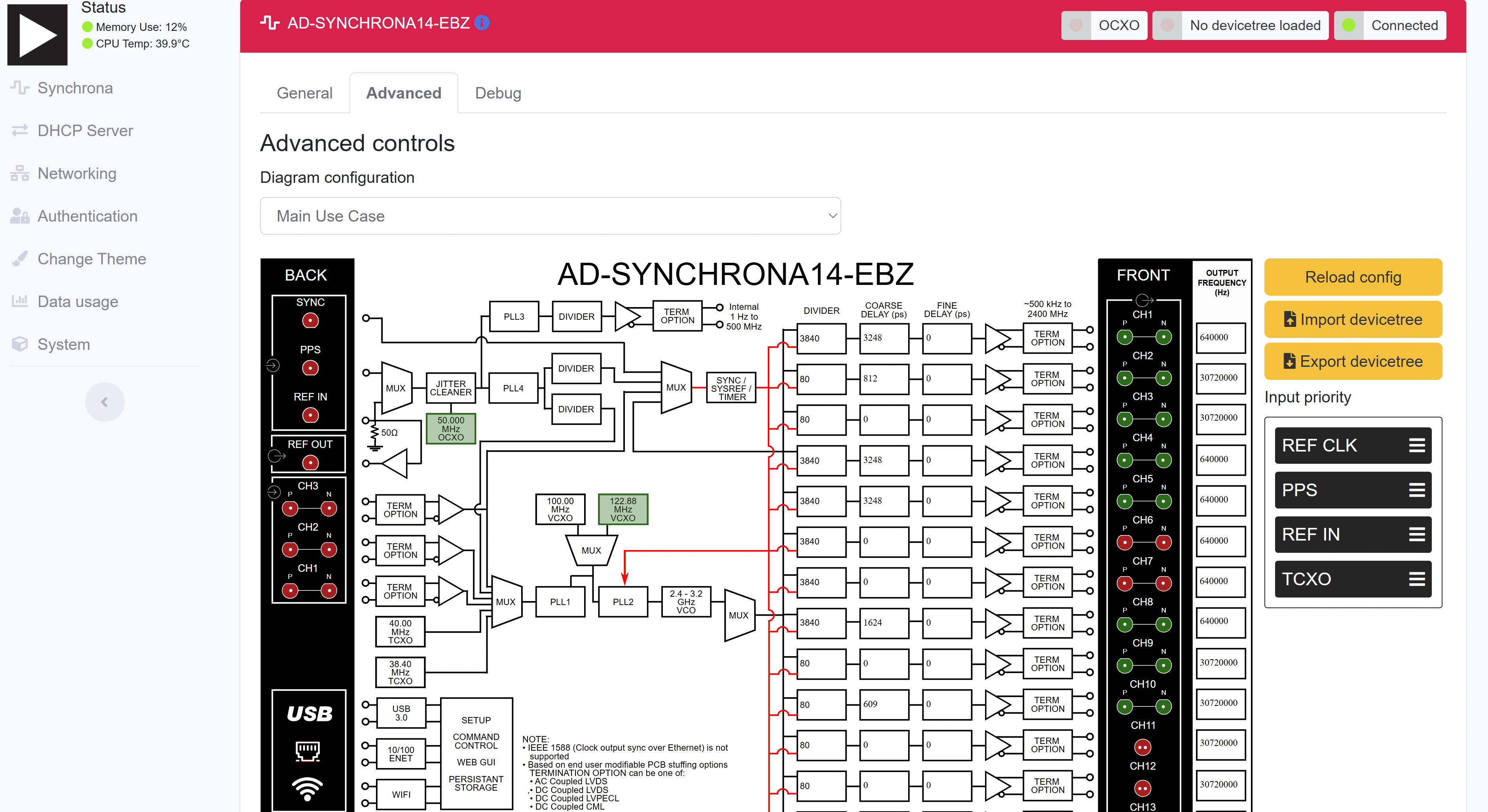Click the info icon next to AD-SYNCHRONA14-EBZ
Viewport: 1488px width, 812px height.
[x=482, y=23]
